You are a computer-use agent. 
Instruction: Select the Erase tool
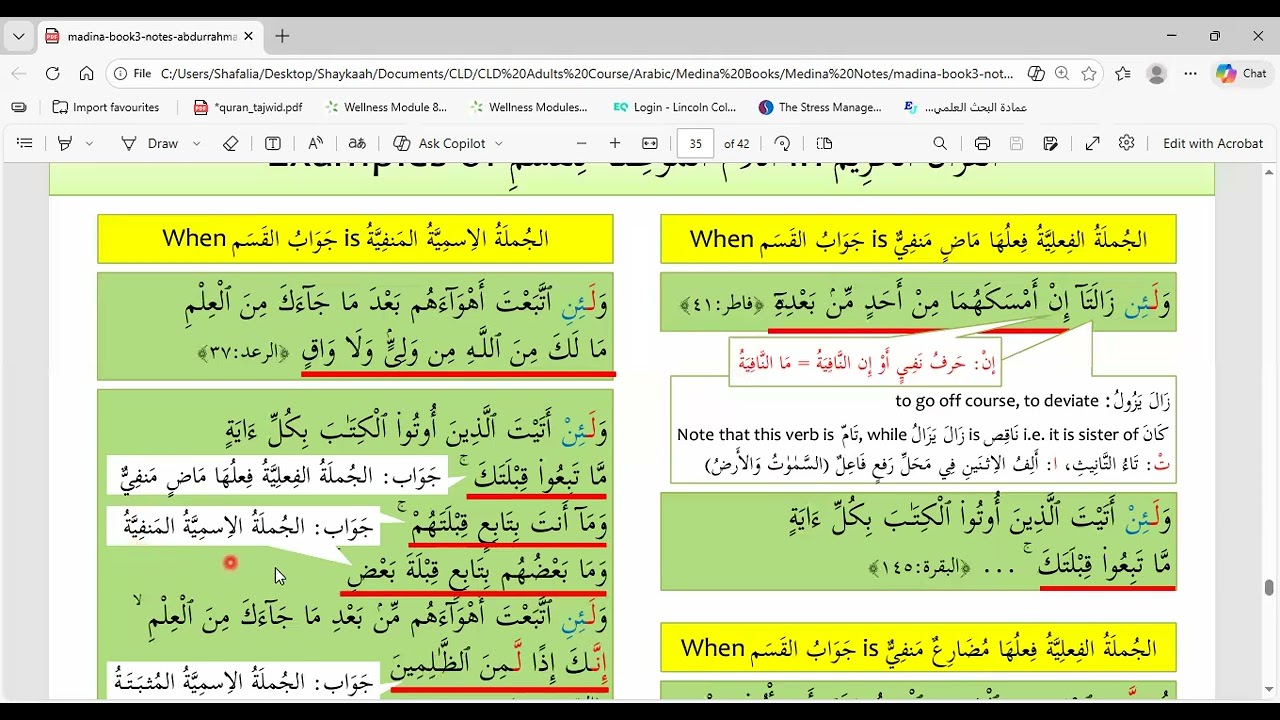(x=231, y=143)
